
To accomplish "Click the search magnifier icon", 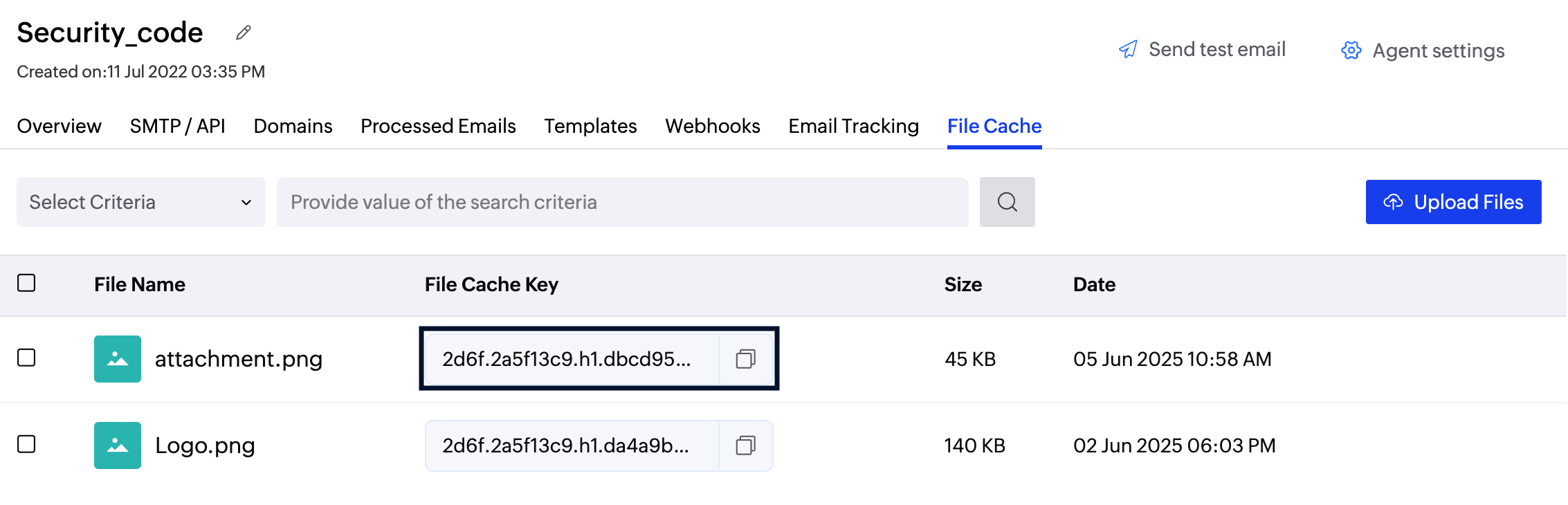I will click(1007, 202).
